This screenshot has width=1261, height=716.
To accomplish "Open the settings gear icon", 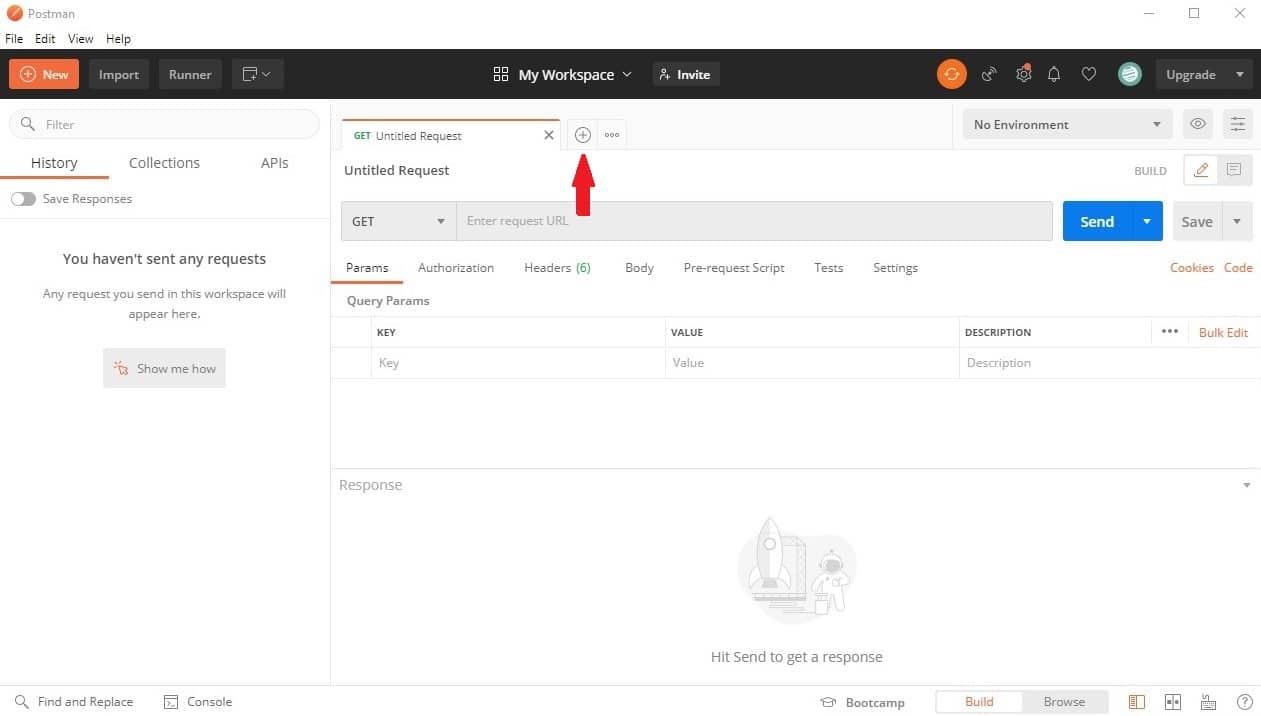I will (1023, 74).
